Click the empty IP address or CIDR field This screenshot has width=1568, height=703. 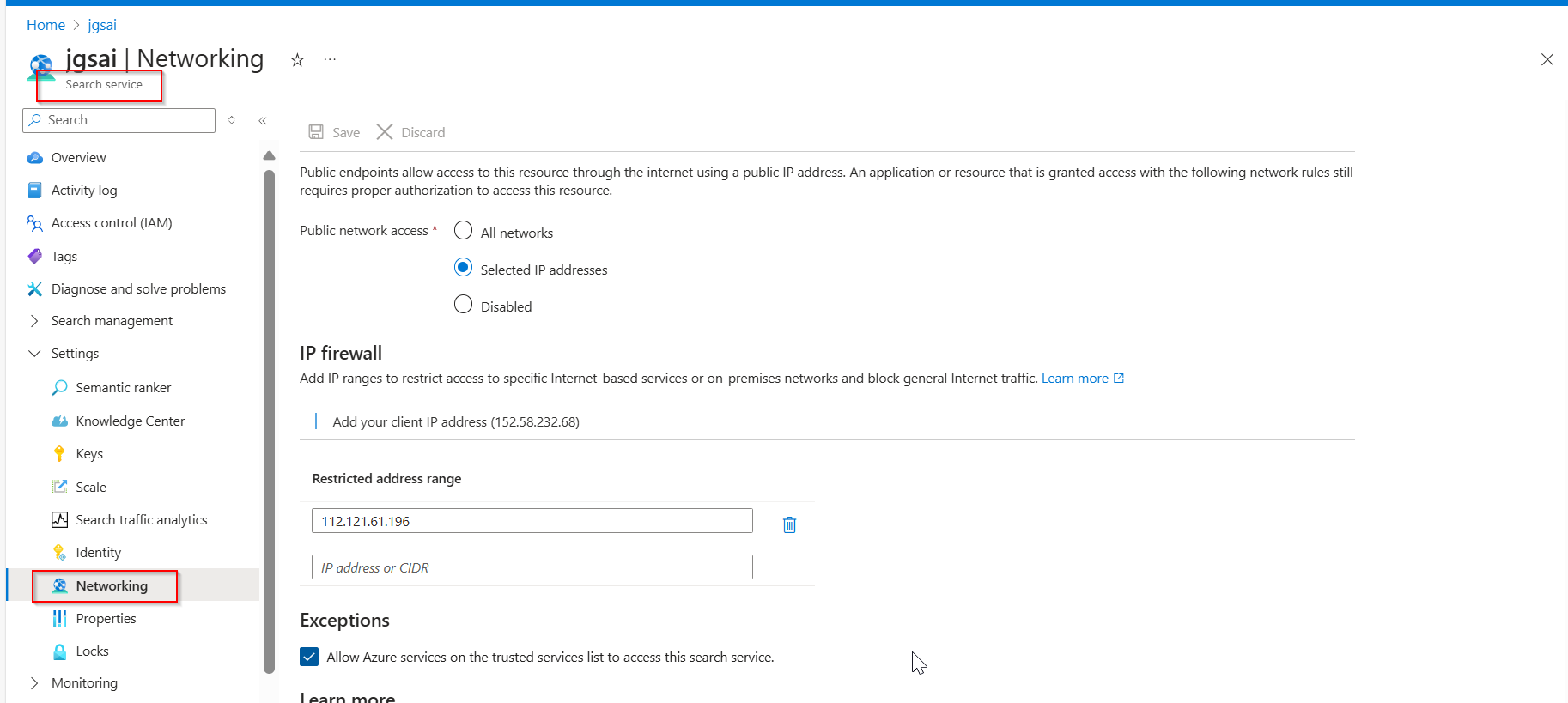click(532, 567)
